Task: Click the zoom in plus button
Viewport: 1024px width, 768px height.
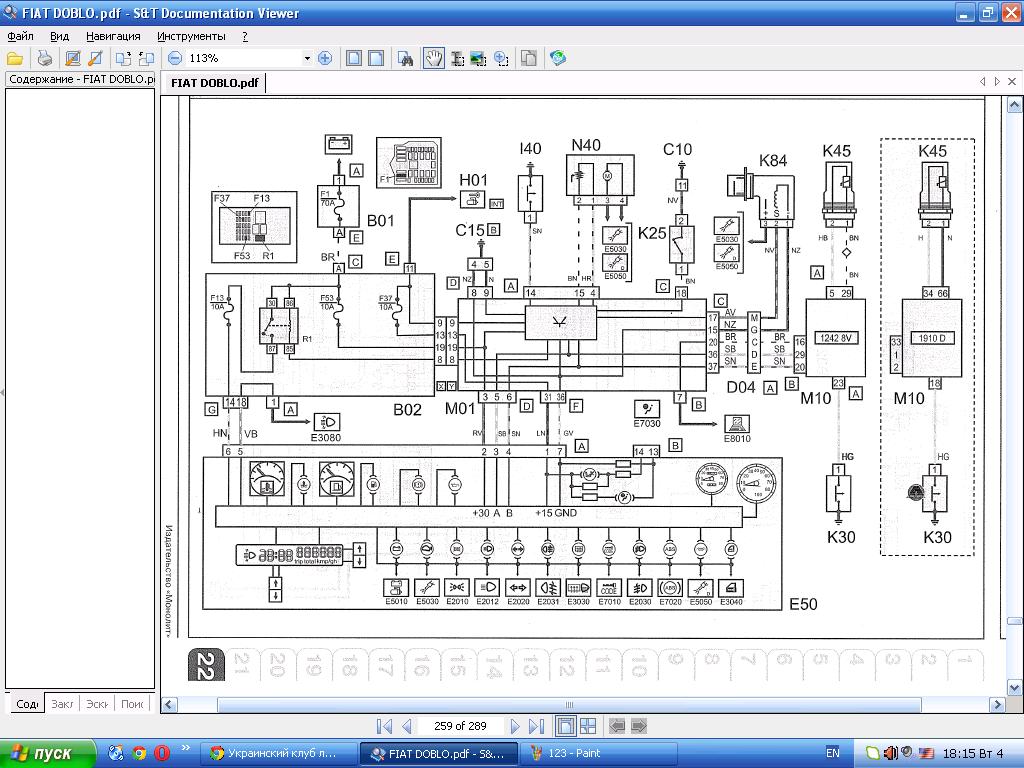Action: 324,59
